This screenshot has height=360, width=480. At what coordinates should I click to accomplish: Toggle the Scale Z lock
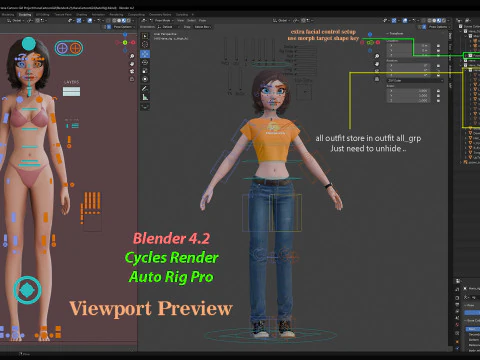coord(438,101)
